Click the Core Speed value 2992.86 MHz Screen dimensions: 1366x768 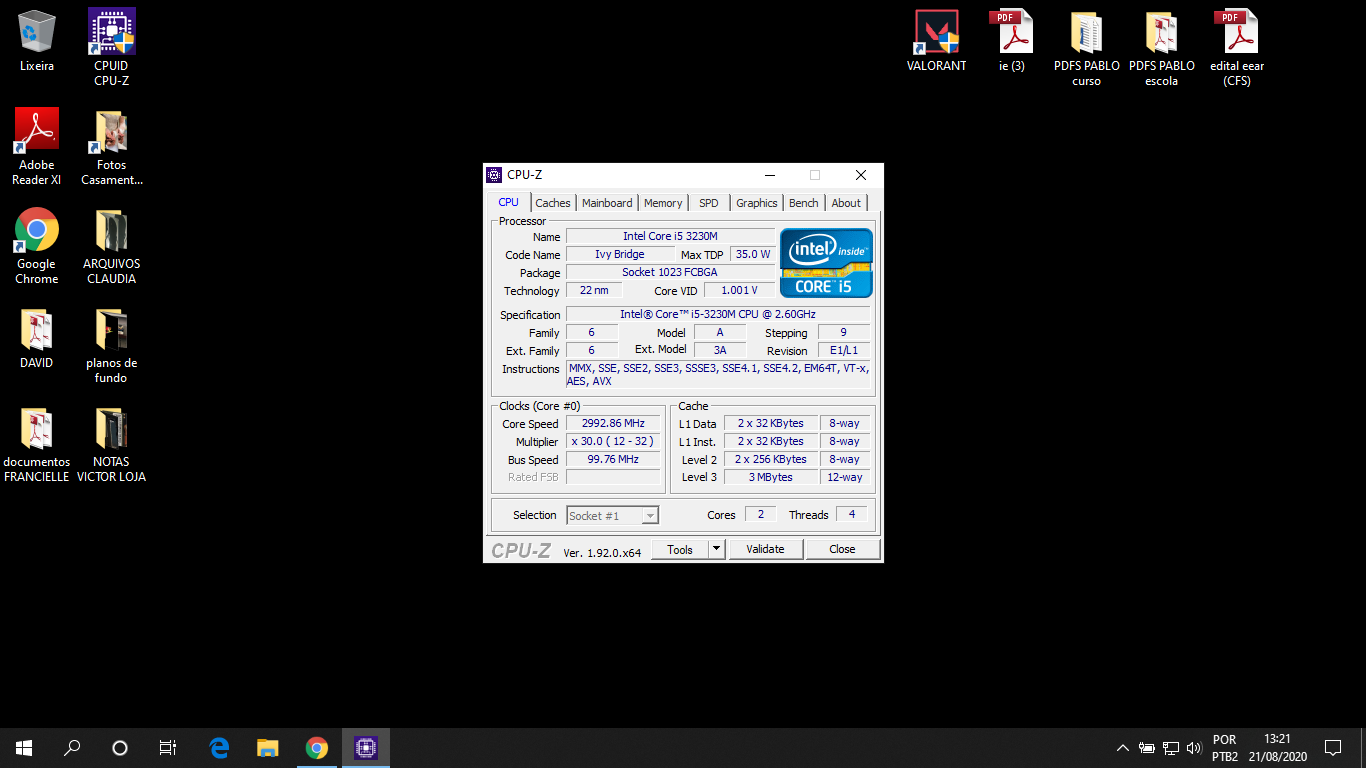(x=613, y=423)
